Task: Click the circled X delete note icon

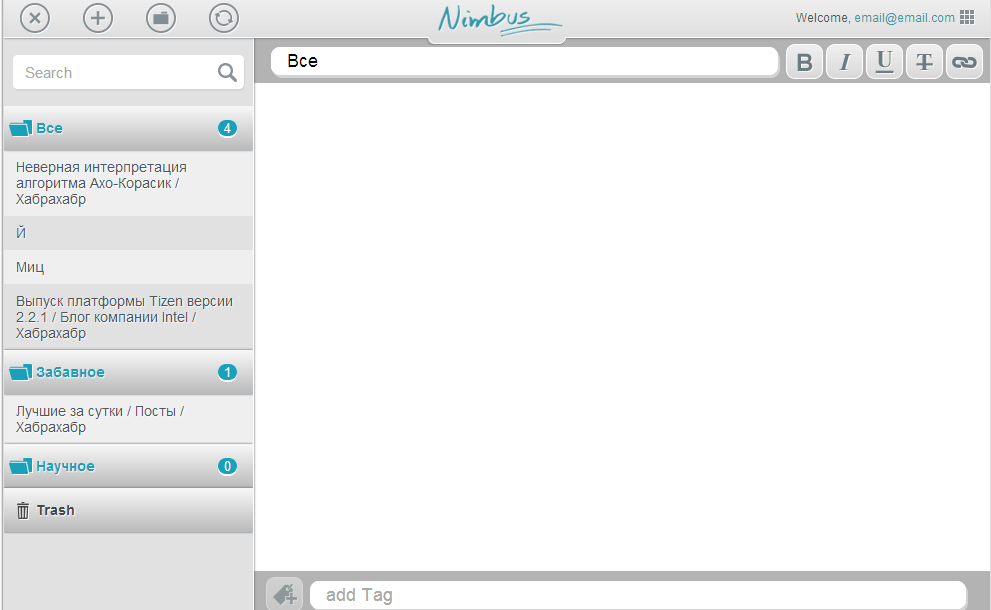Action: click(35, 18)
